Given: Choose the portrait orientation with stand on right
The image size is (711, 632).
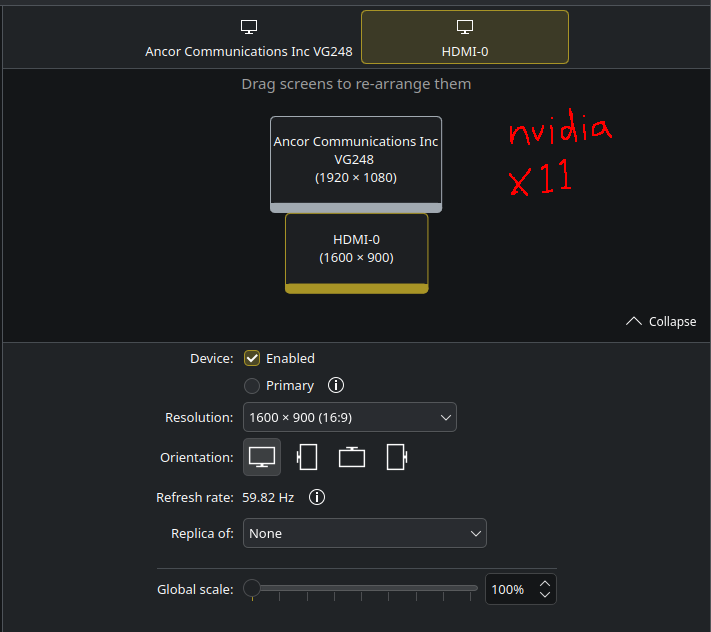Looking at the screenshot, I should coord(397,457).
